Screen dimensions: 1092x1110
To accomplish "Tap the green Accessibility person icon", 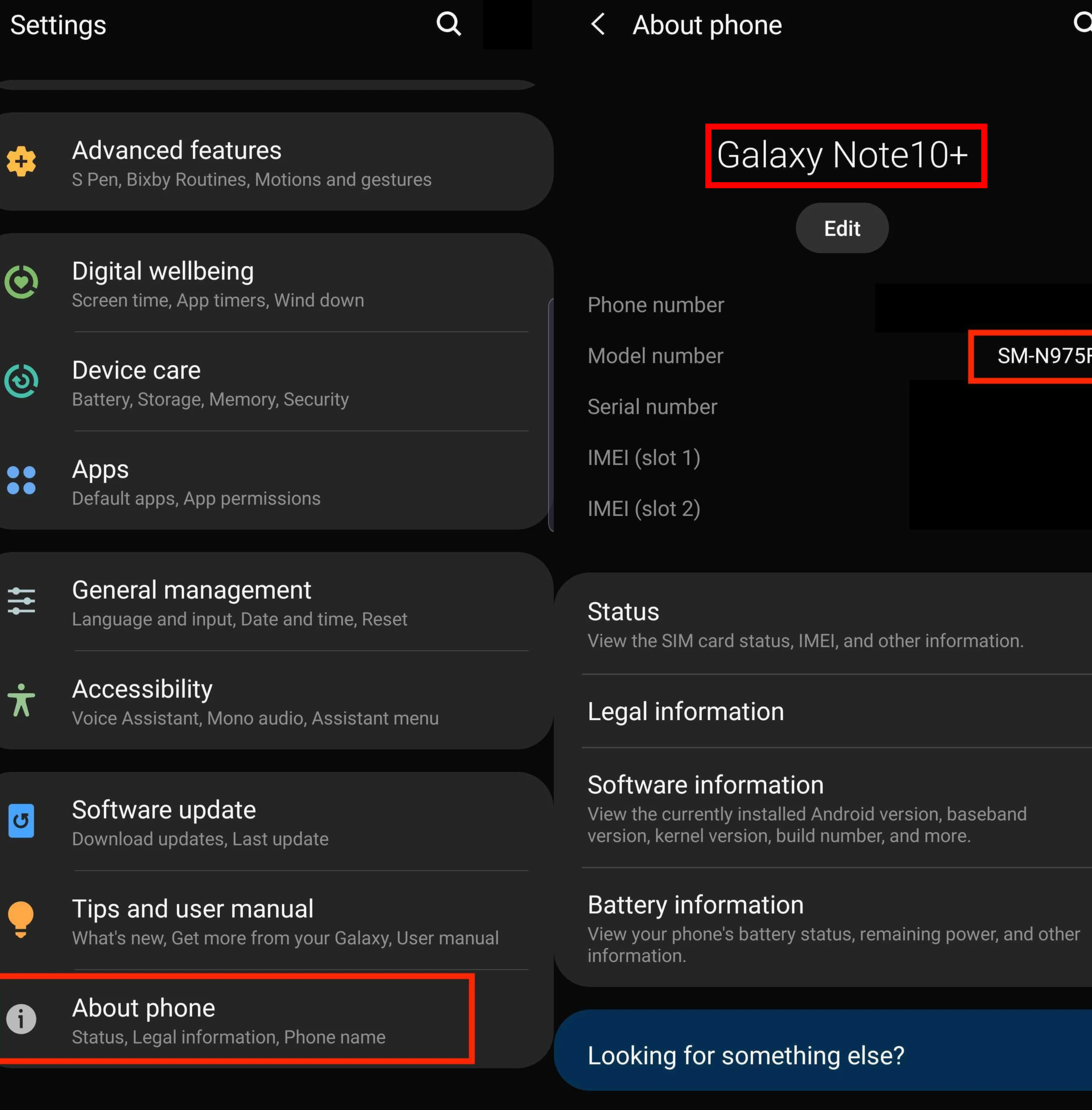I will pyautogui.click(x=21, y=700).
